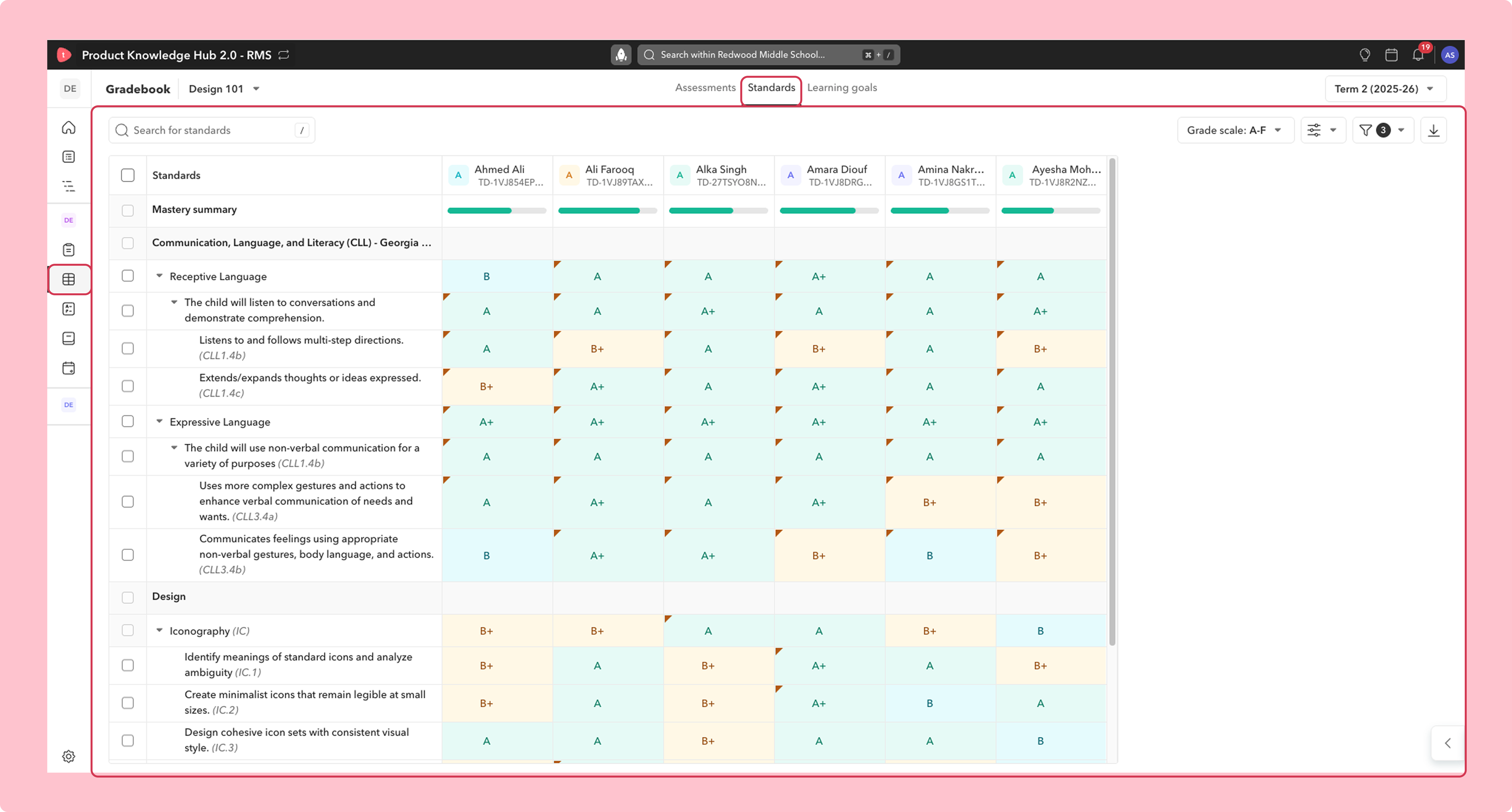Viewport: 1512px width, 812px height.
Task: Download the standards gradebook
Action: (x=1433, y=130)
